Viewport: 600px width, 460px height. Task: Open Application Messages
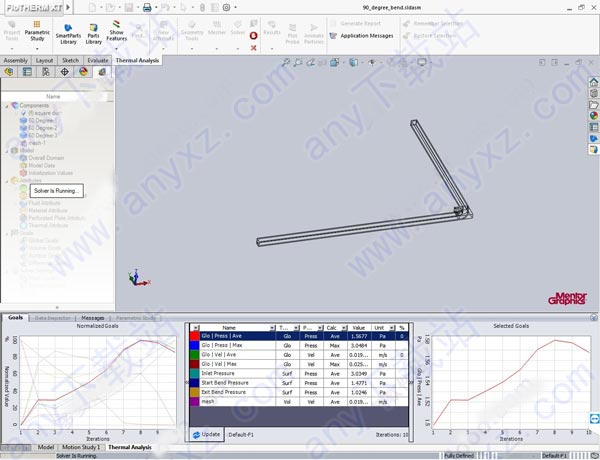[362, 36]
